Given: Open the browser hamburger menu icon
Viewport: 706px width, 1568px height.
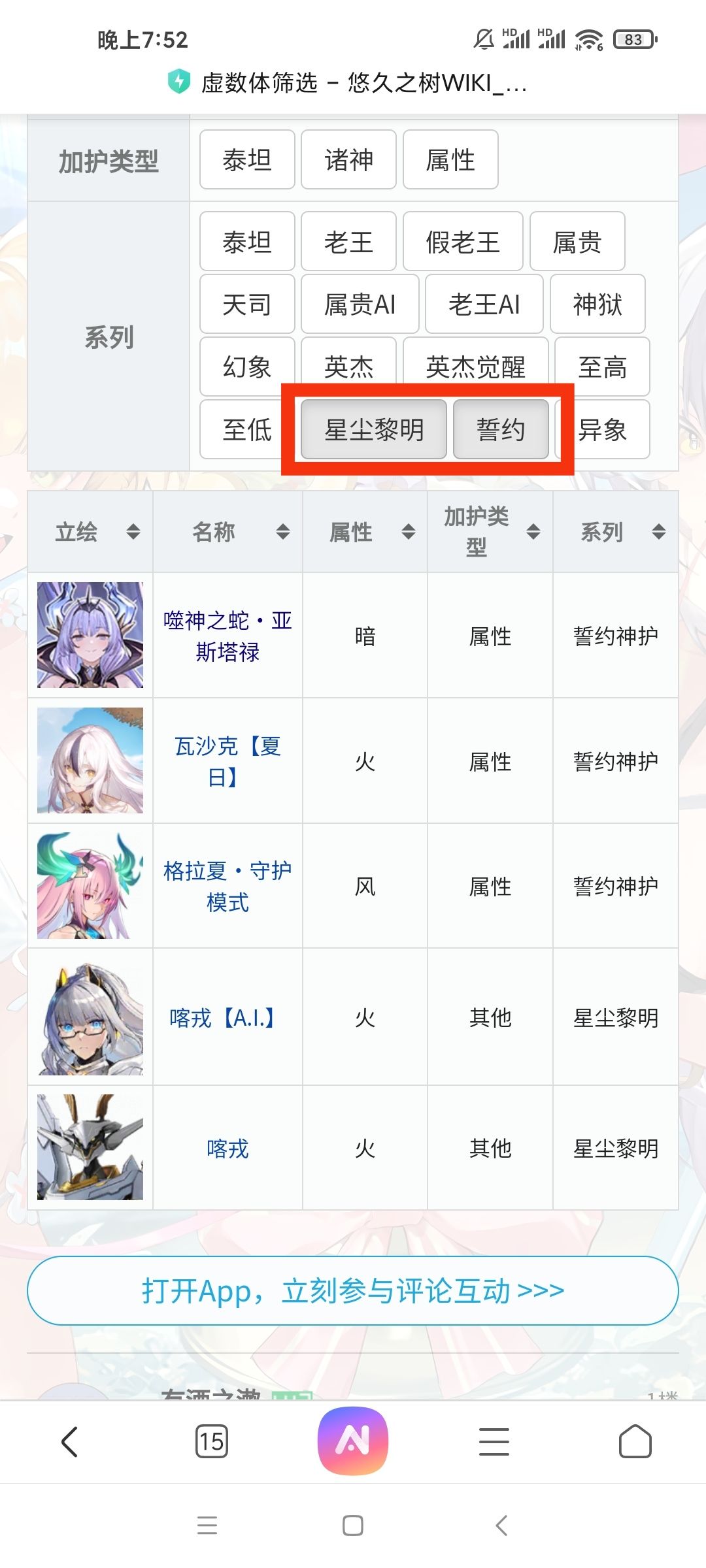Looking at the screenshot, I should (494, 1441).
